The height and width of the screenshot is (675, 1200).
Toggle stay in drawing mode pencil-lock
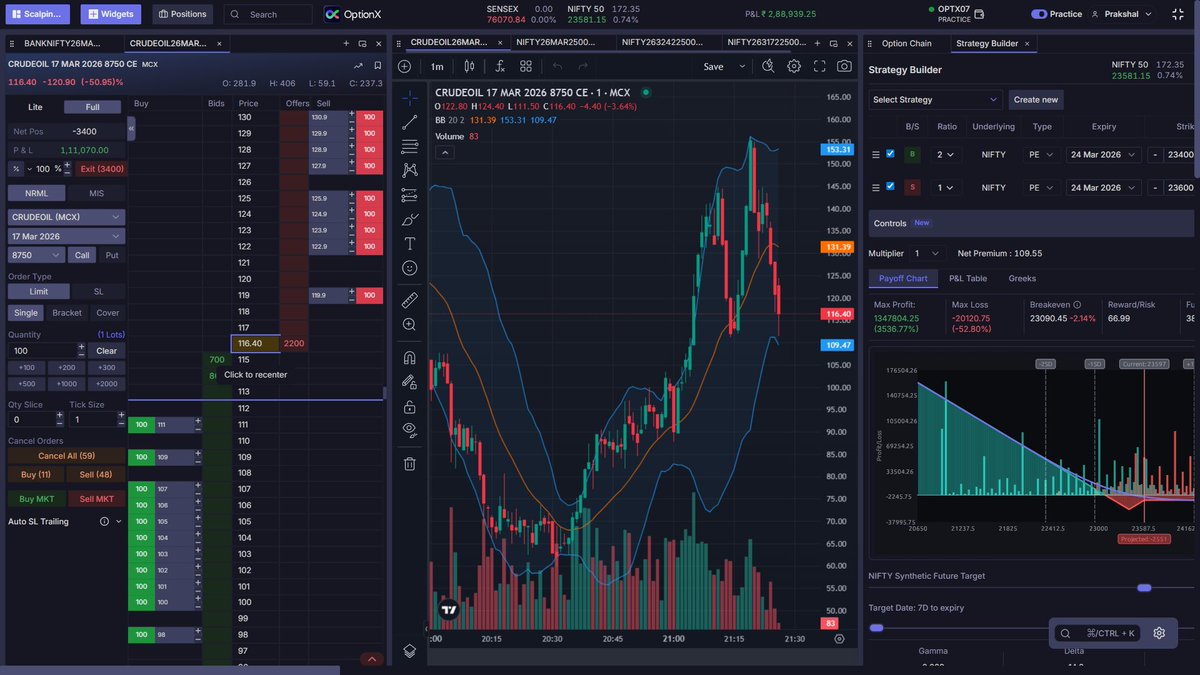coord(410,381)
